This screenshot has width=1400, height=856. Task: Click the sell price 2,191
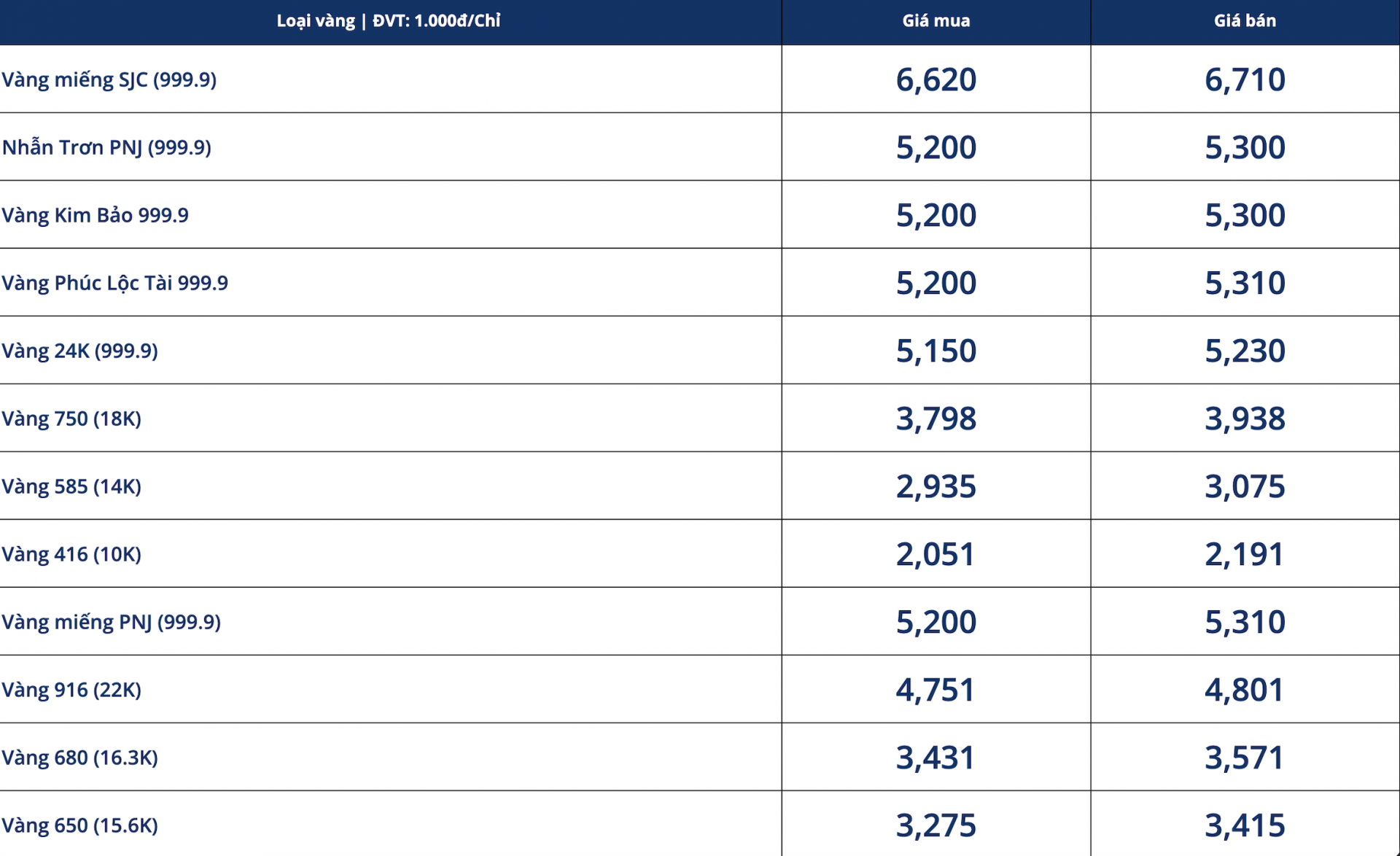(x=1245, y=554)
